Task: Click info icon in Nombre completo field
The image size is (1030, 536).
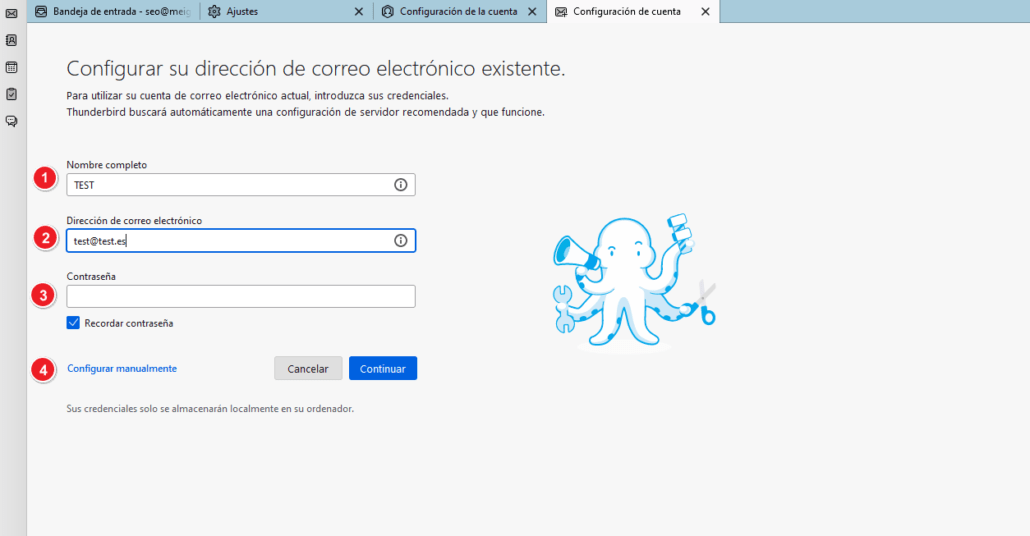Action: click(x=401, y=185)
